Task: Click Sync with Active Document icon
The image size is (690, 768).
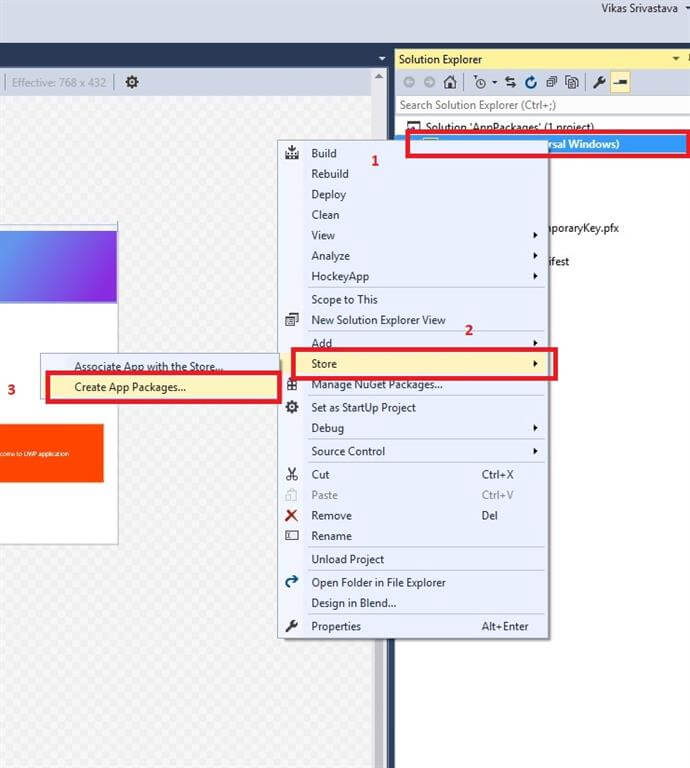Action: click(510, 82)
